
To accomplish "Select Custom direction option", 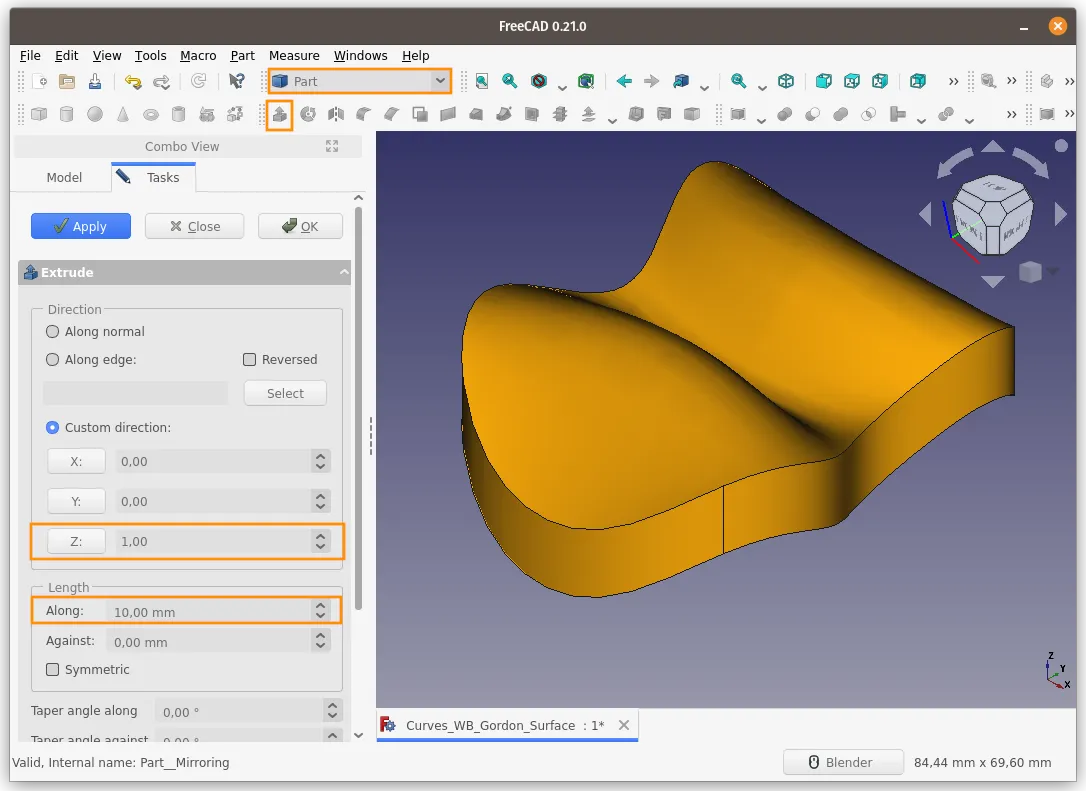I will 109,427.
